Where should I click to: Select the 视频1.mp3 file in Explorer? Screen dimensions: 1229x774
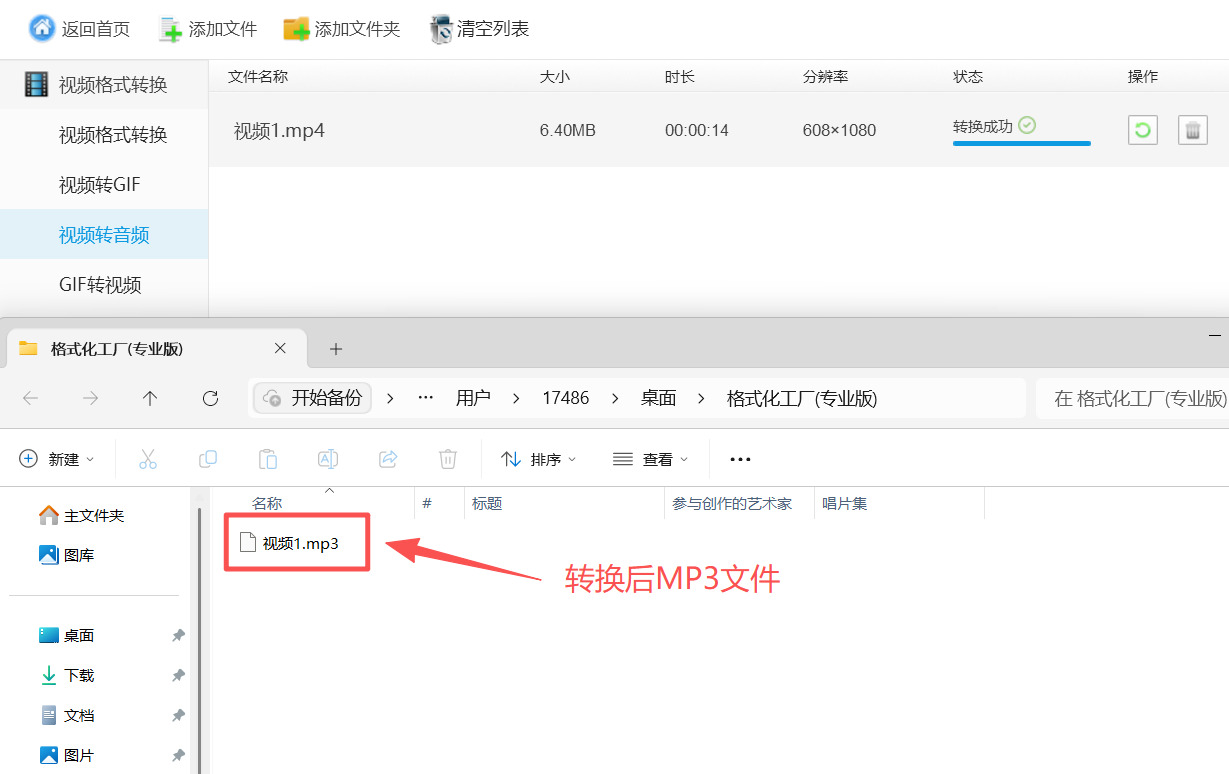(290, 543)
